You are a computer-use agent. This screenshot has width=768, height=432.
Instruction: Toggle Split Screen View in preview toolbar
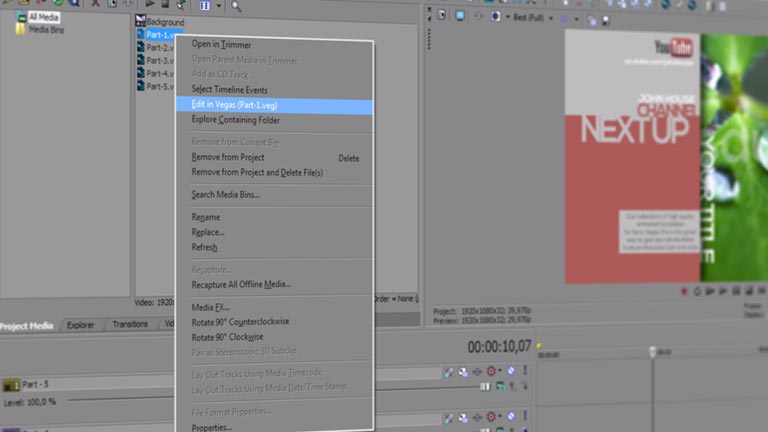coord(495,17)
